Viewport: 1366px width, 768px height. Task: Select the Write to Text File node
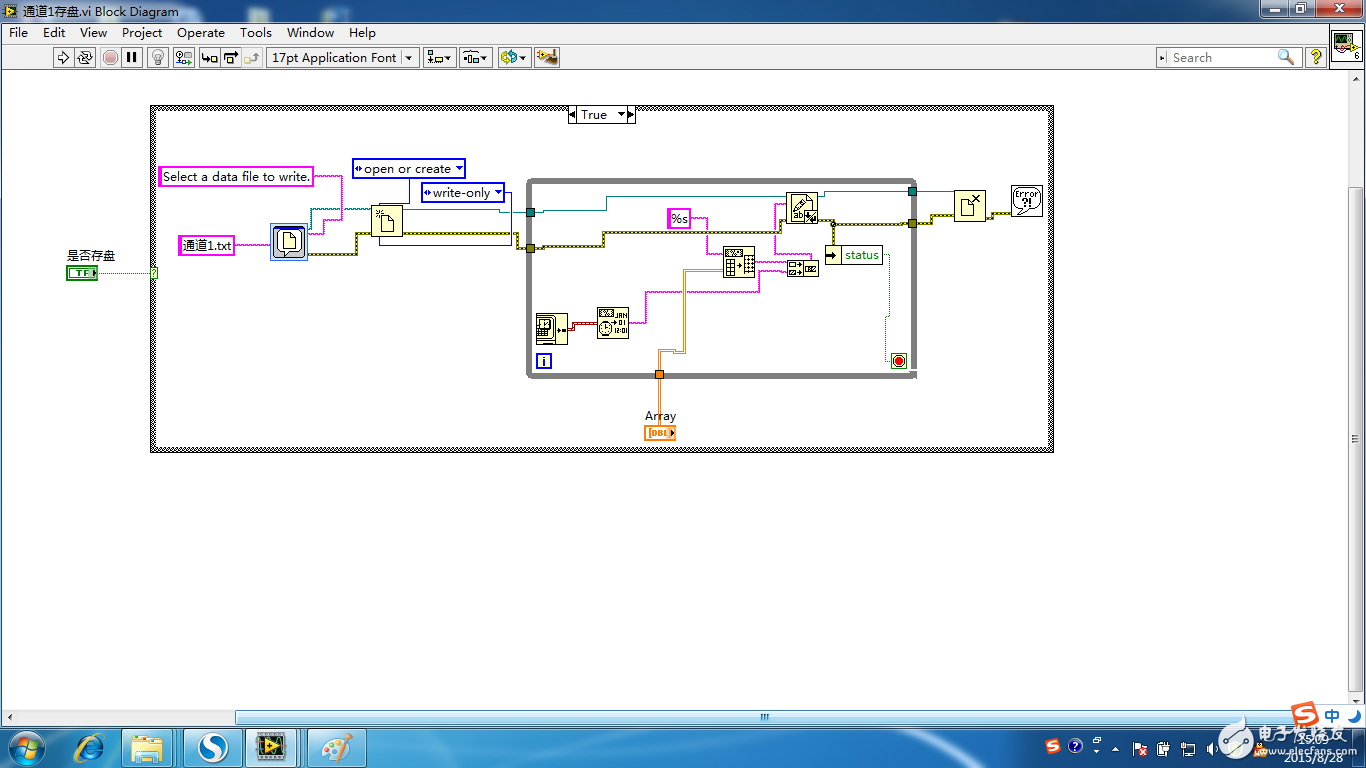pyautogui.click(x=802, y=208)
